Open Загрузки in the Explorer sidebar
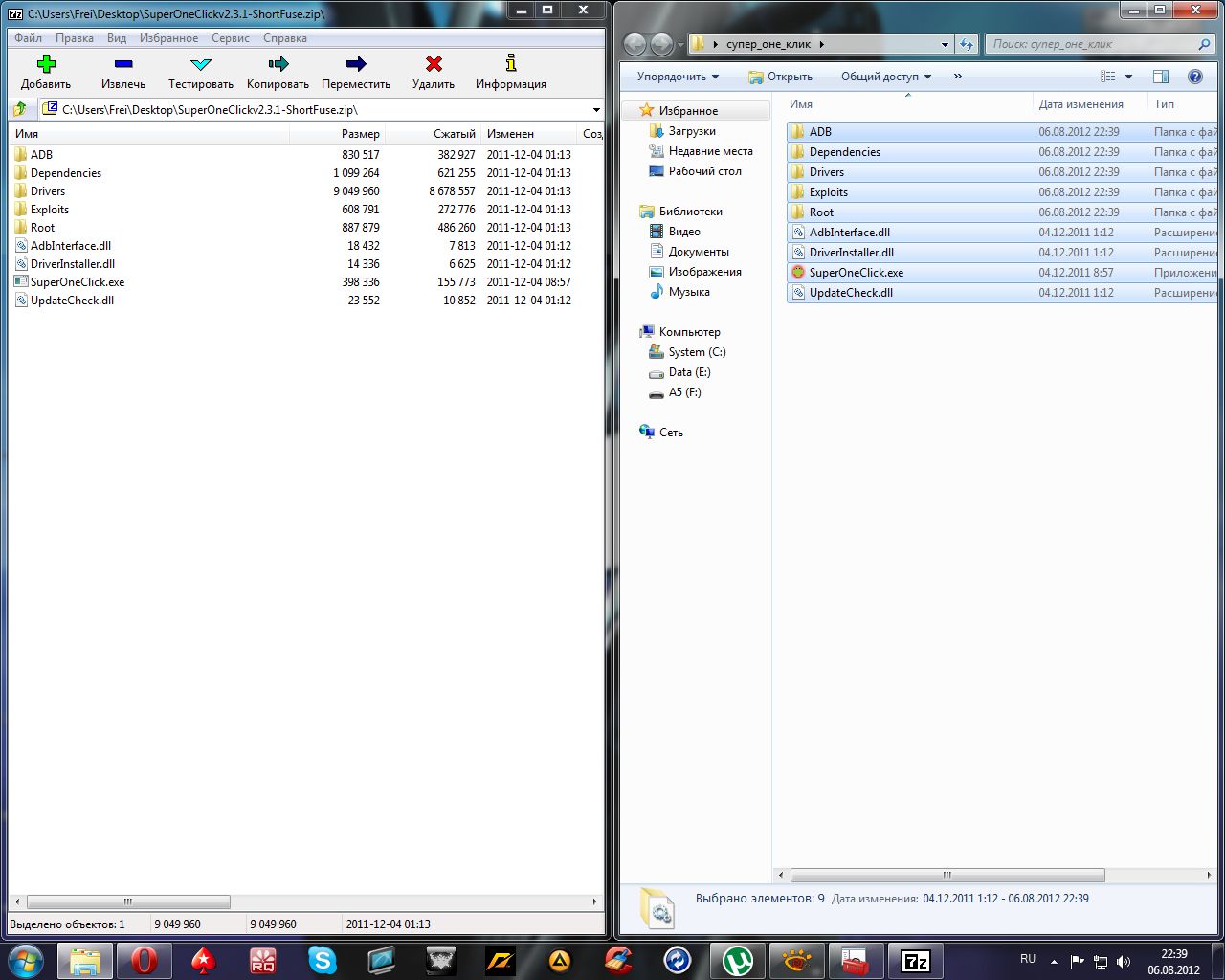The image size is (1225, 980). (692, 131)
